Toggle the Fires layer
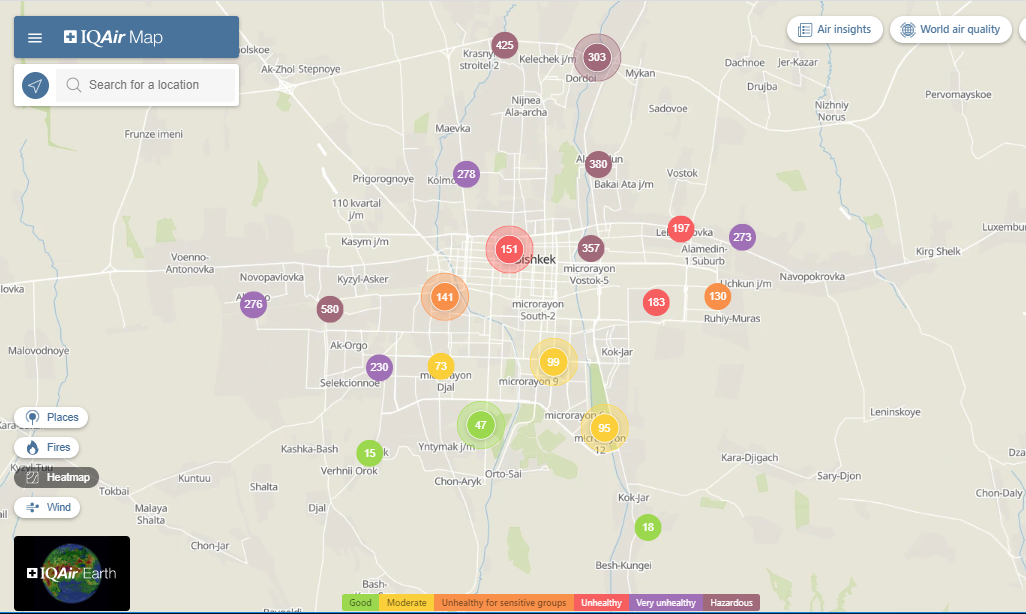Viewport: 1026px width, 614px height. tap(47, 447)
